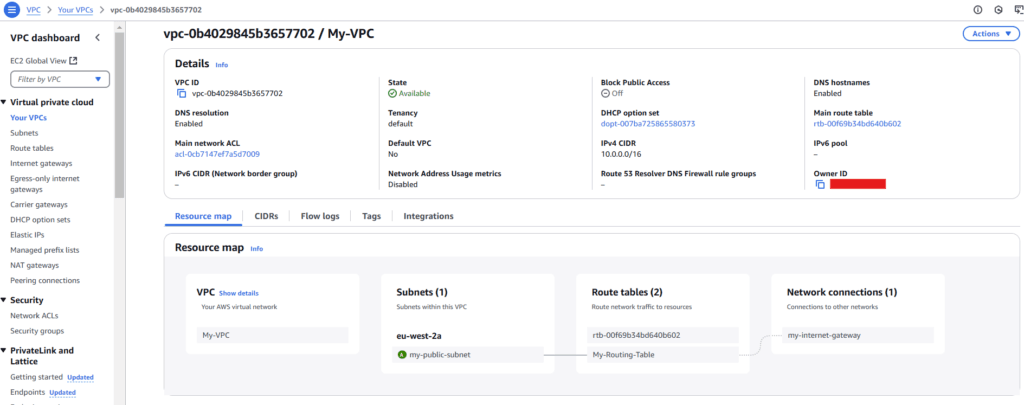This screenshot has height=405, width=1024.
Task: Go to DHCP option sets in sidebar
Action: (40, 220)
